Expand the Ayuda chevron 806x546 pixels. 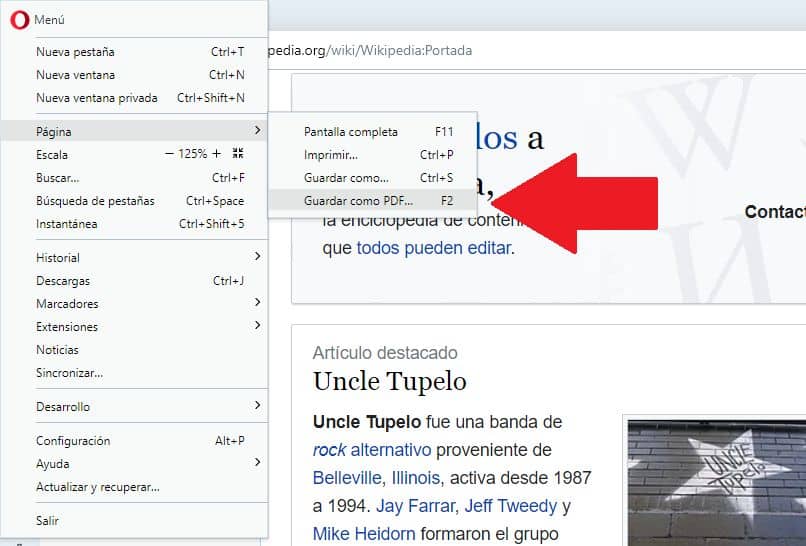pyautogui.click(x=258, y=463)
